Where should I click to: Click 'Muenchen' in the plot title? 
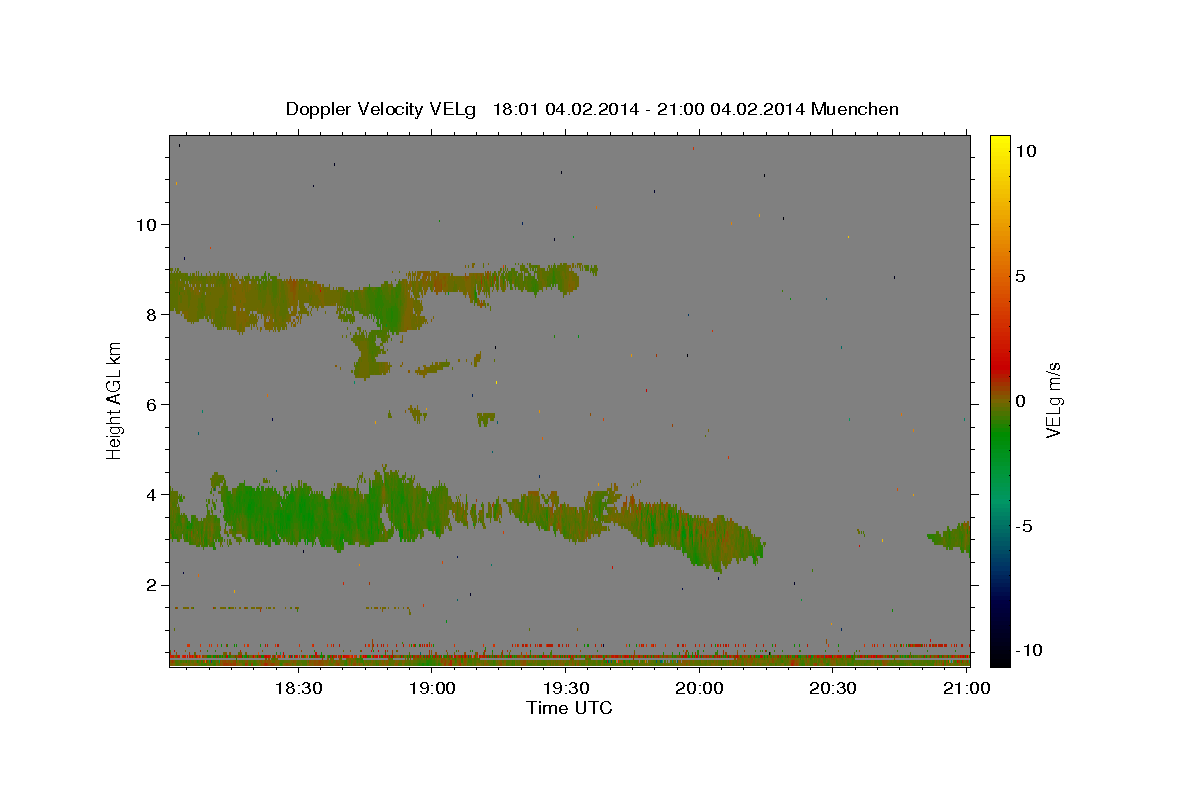click(x=855, y=109)
